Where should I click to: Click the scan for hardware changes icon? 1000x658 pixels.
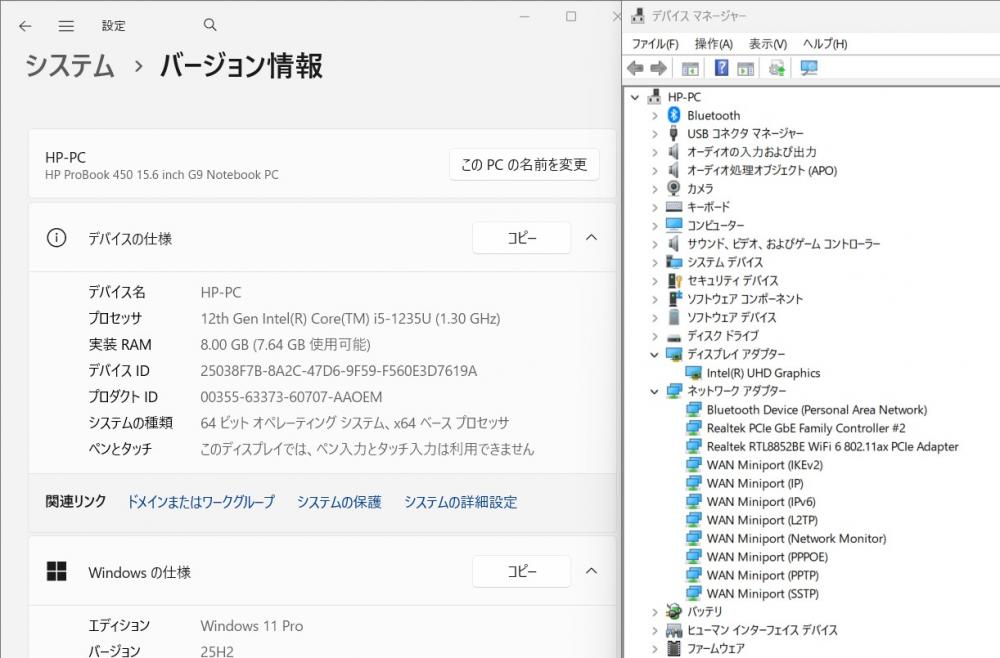(x=809, y=68)
